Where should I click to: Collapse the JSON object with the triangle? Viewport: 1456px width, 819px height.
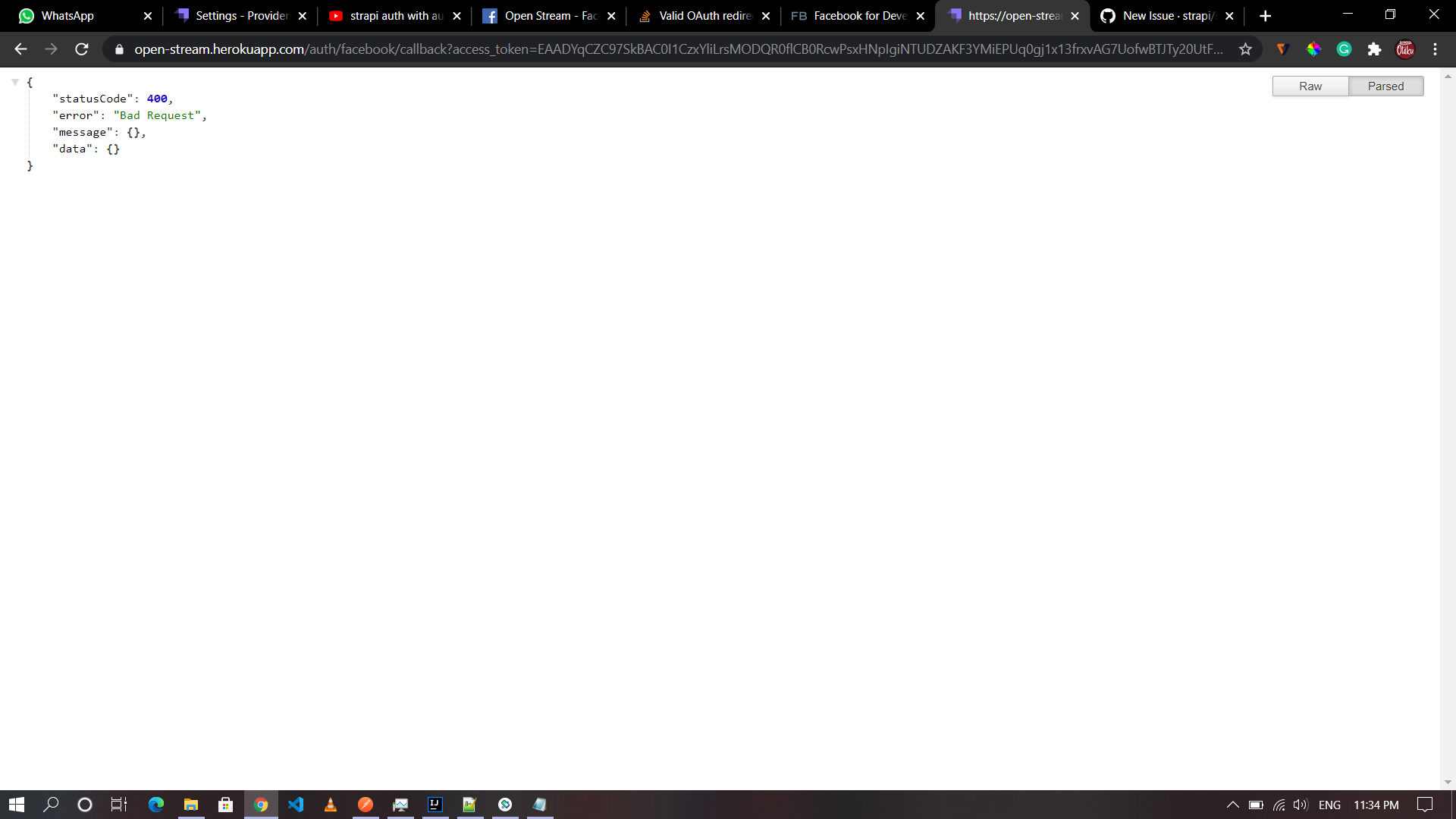14,81
